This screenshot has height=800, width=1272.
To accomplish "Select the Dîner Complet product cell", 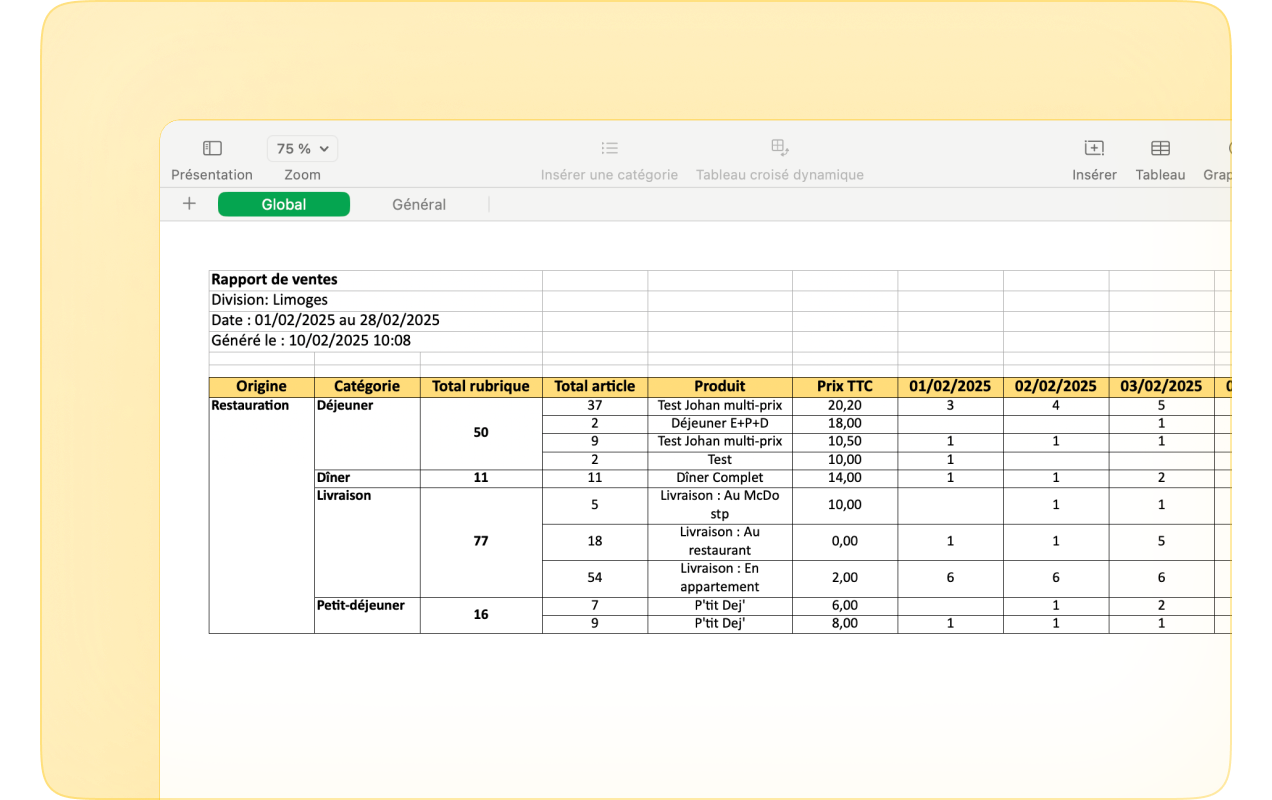I will click(720, 478).
